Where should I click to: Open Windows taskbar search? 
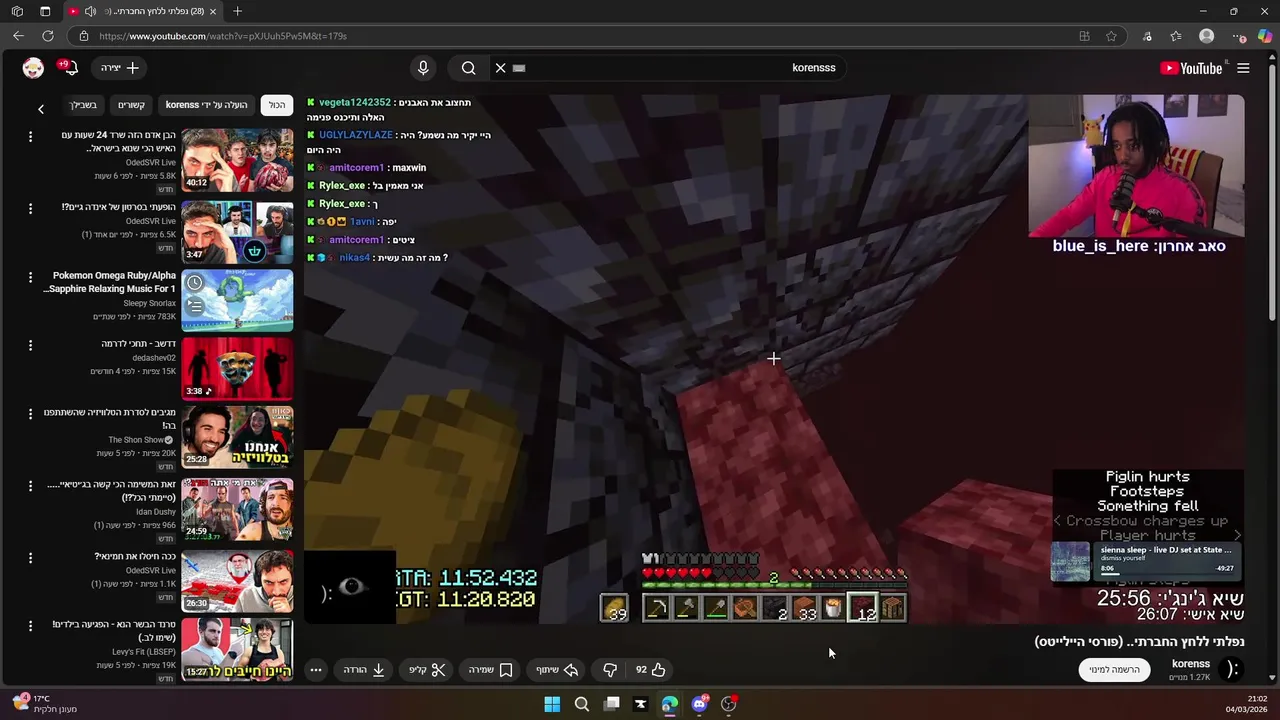(581, 704)
